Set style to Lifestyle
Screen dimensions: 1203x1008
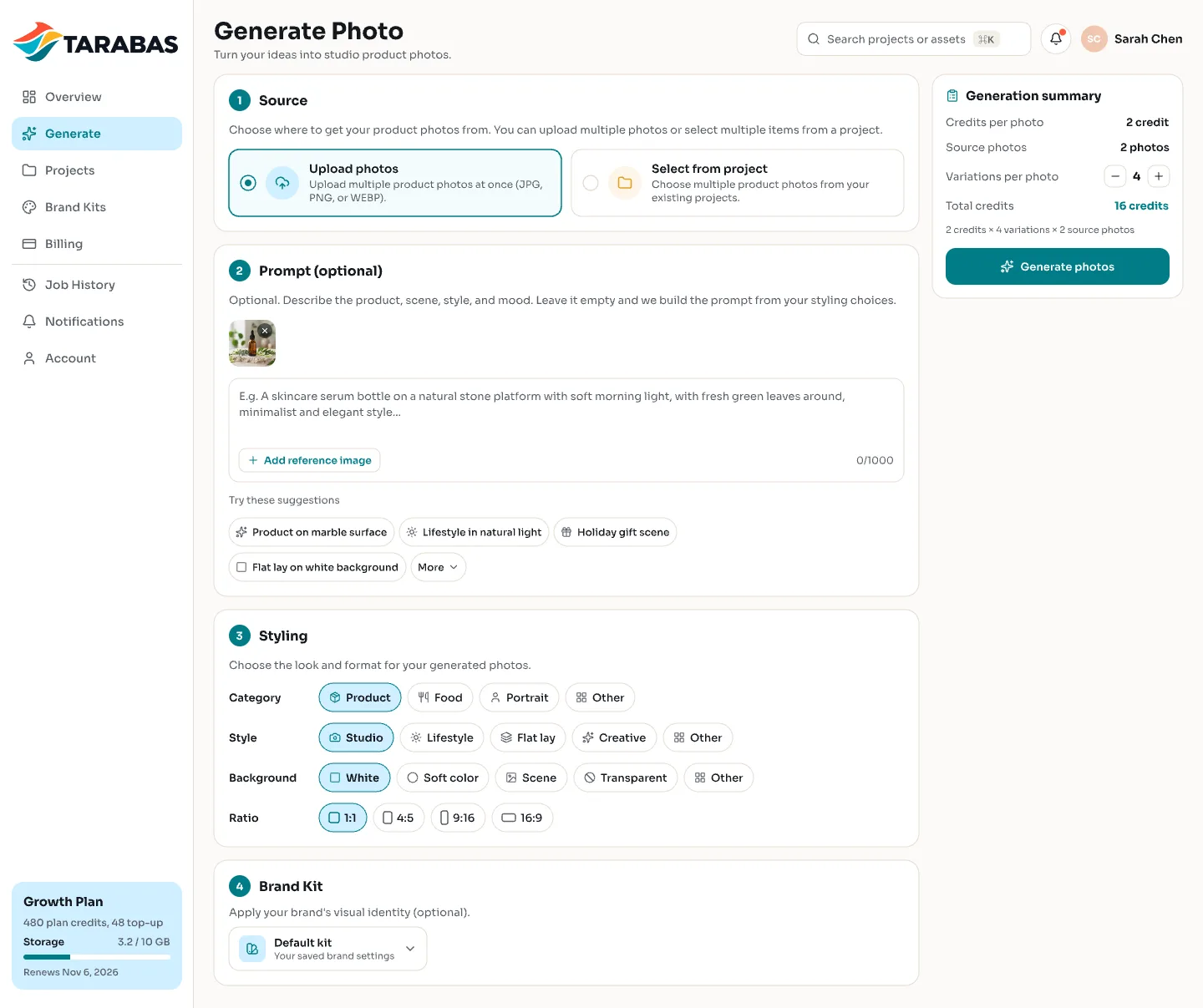(442, 737)
